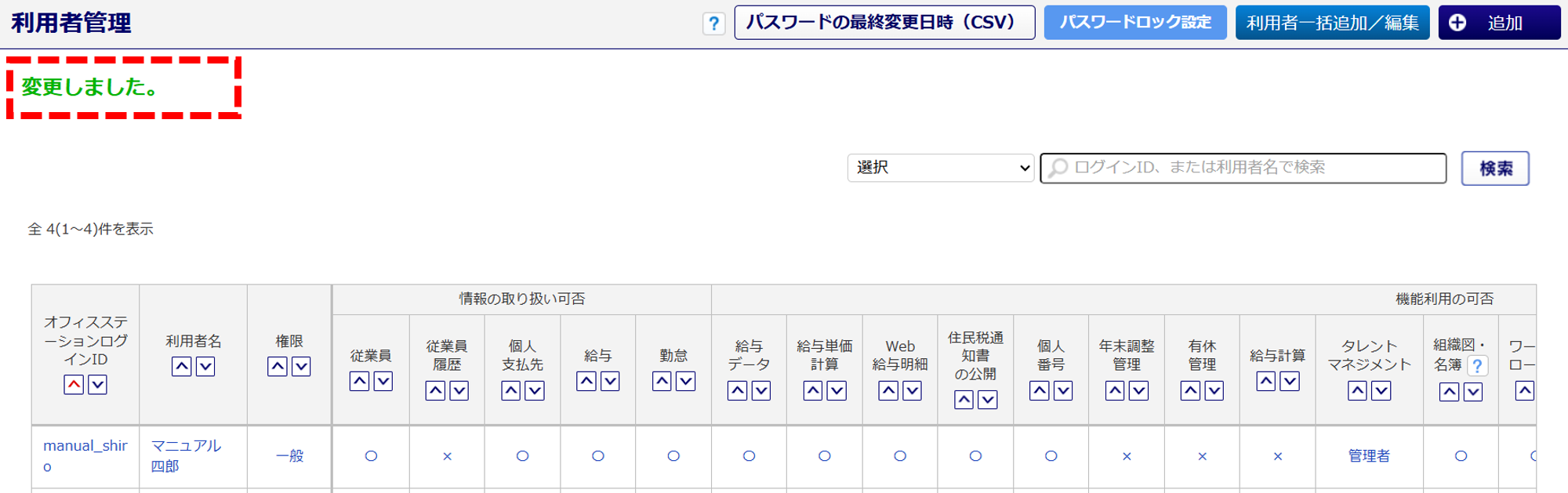Open the 選択 dropdown filter

pyautogui.click(x=941, y=168)
